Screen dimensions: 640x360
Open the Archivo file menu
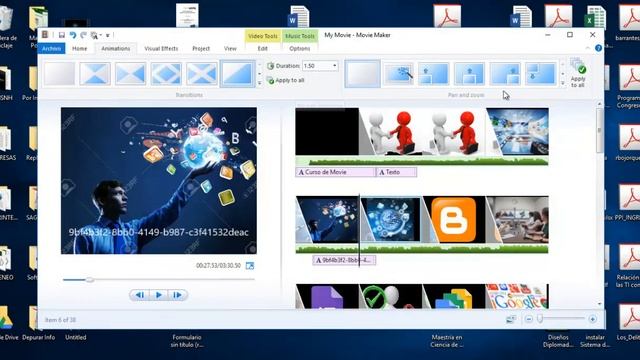pos(51,49)
